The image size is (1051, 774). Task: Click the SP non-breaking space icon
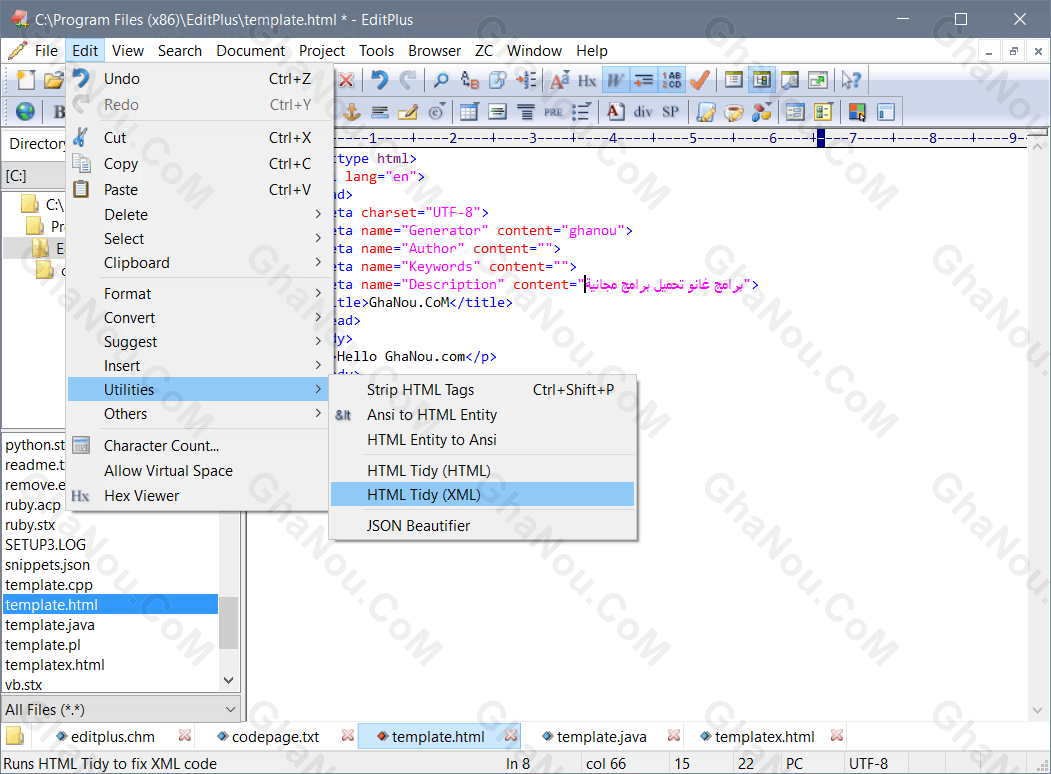(670, 112)
